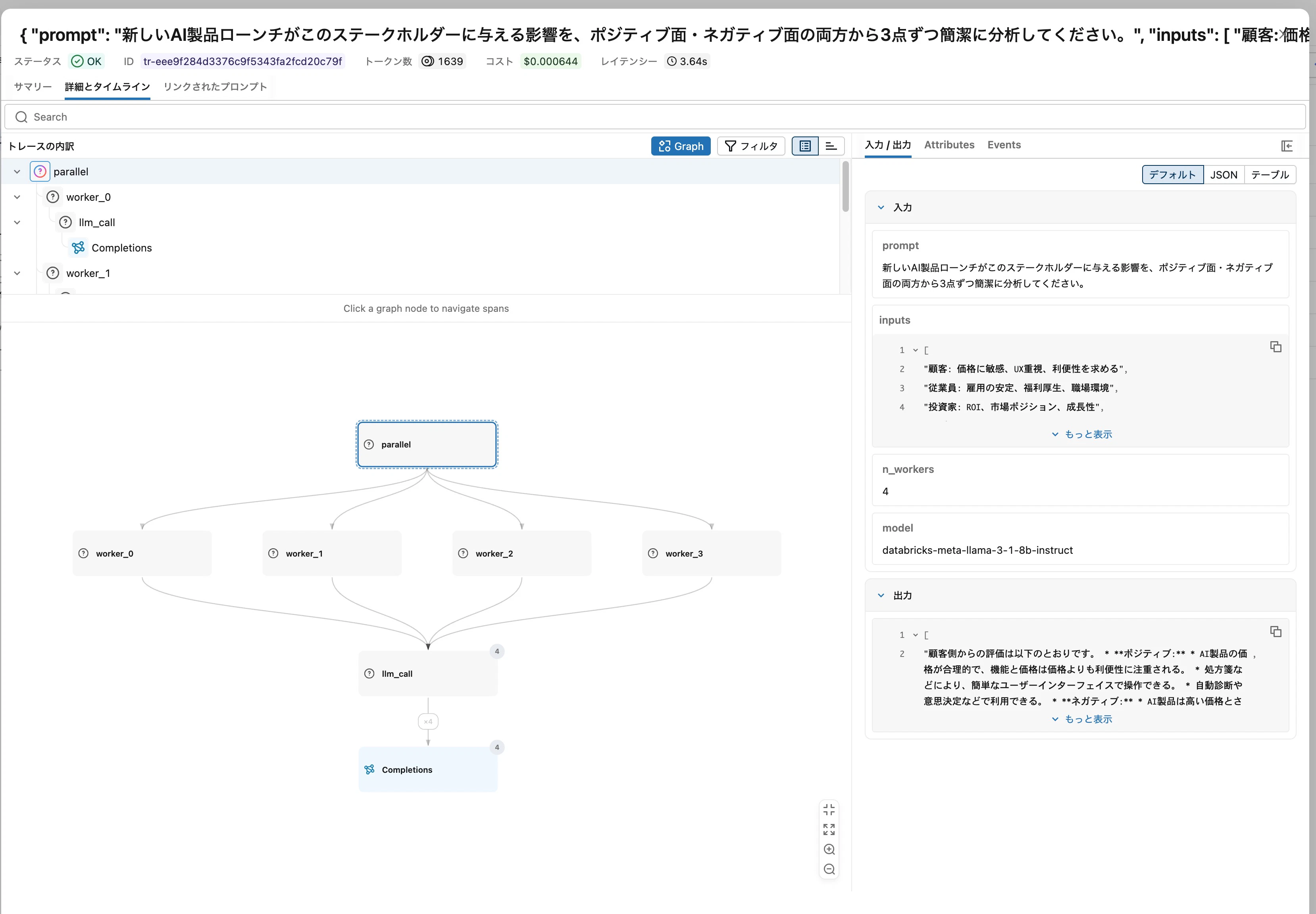Screen dimensions: 1316x914
Task: Collapse the parallel tree row chevron
Action: click(x=17, y=172)
